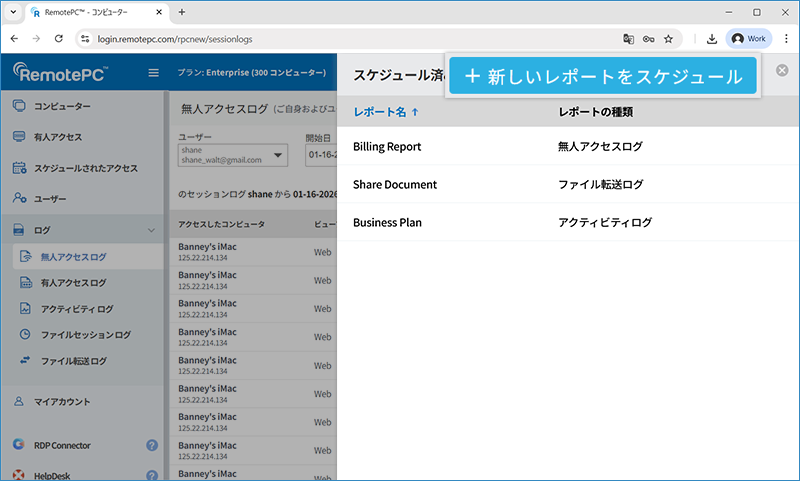Click the address bar URL
800x481 pixels.
(x=175, y=39)
